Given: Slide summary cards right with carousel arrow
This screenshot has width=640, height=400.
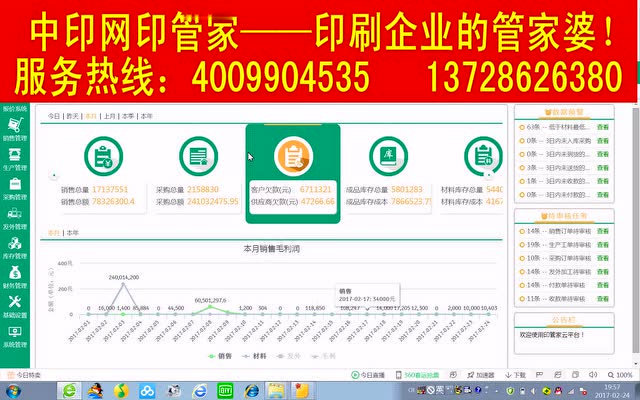Looking at the screenshot, I should click(x=489, y=176).
